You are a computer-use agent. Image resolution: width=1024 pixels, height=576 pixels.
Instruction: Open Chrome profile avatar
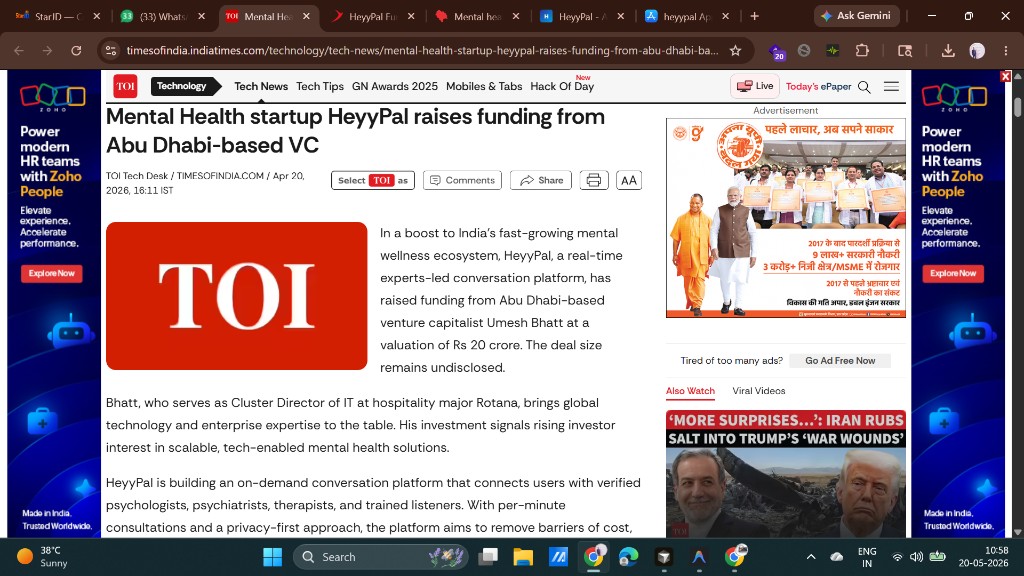tap(977, 51)
